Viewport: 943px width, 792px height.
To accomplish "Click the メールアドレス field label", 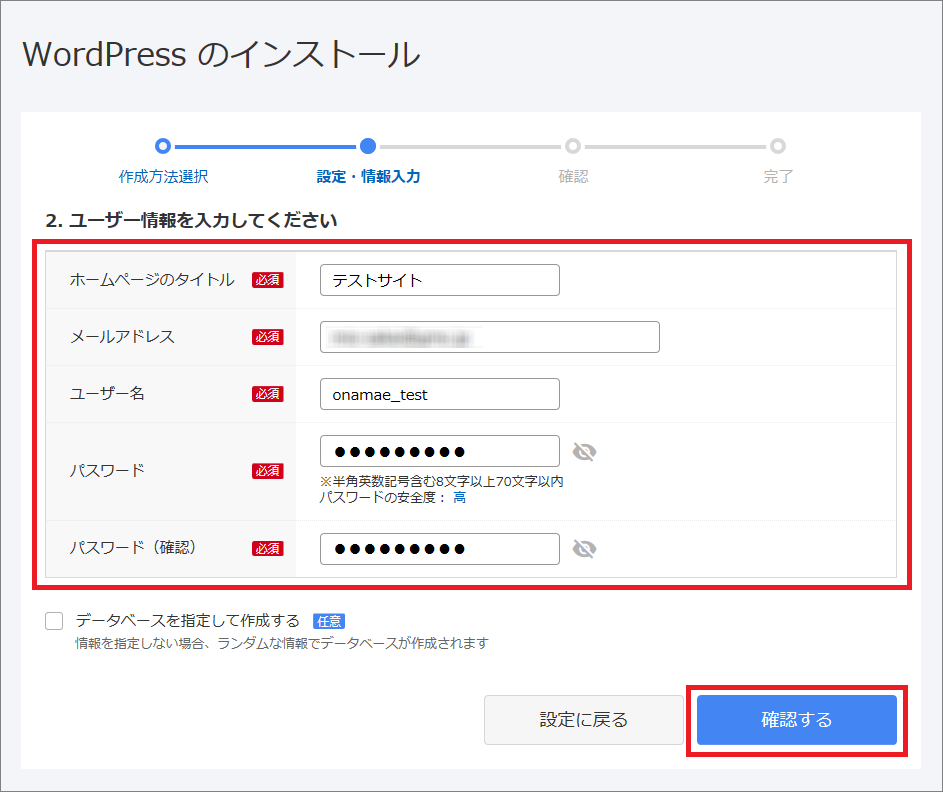I will coord(123,337).
